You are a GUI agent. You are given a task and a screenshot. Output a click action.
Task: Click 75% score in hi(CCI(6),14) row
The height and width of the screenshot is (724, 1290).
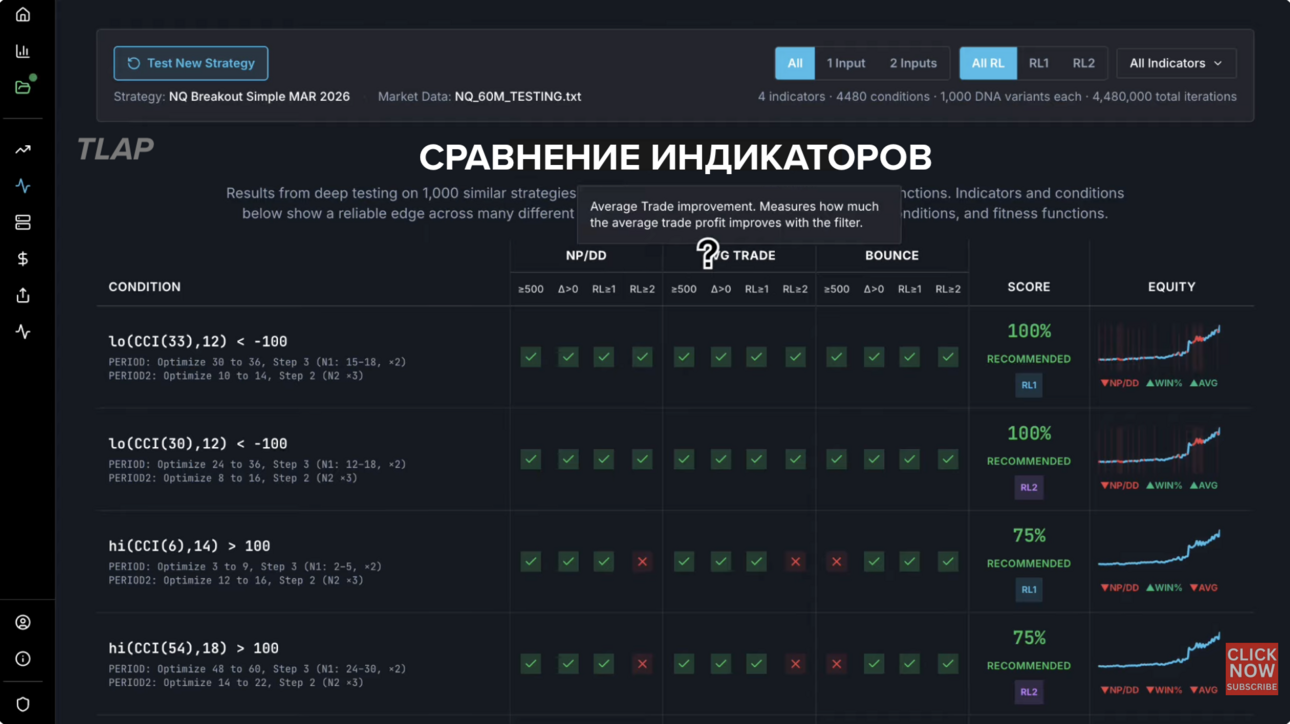pyautogui.click(x=1029, y=536)
